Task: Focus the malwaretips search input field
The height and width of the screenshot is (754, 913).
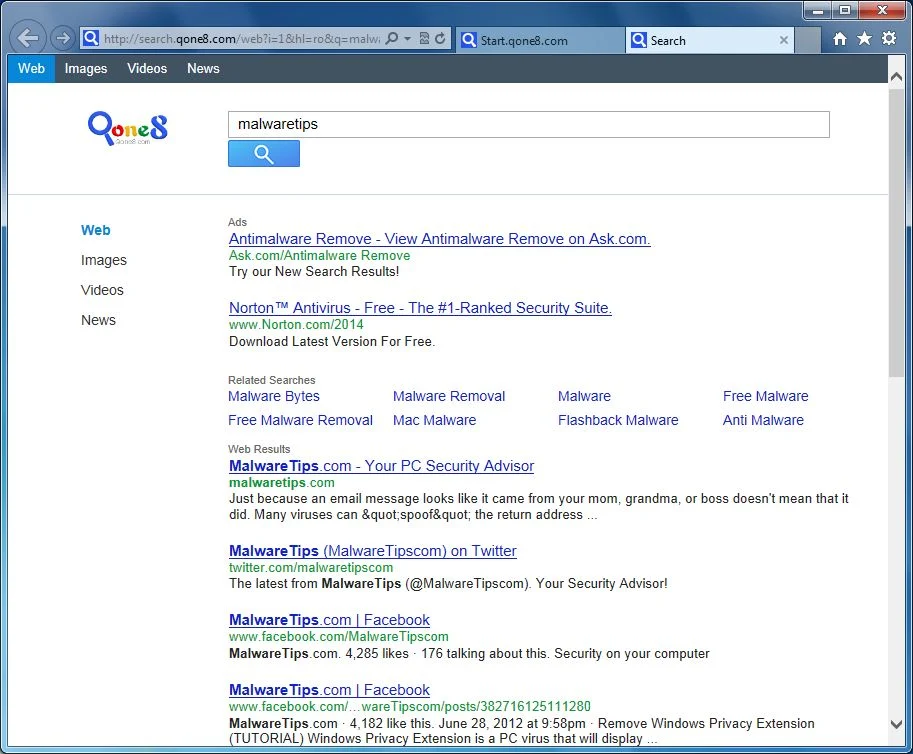Action: point(529,125)
